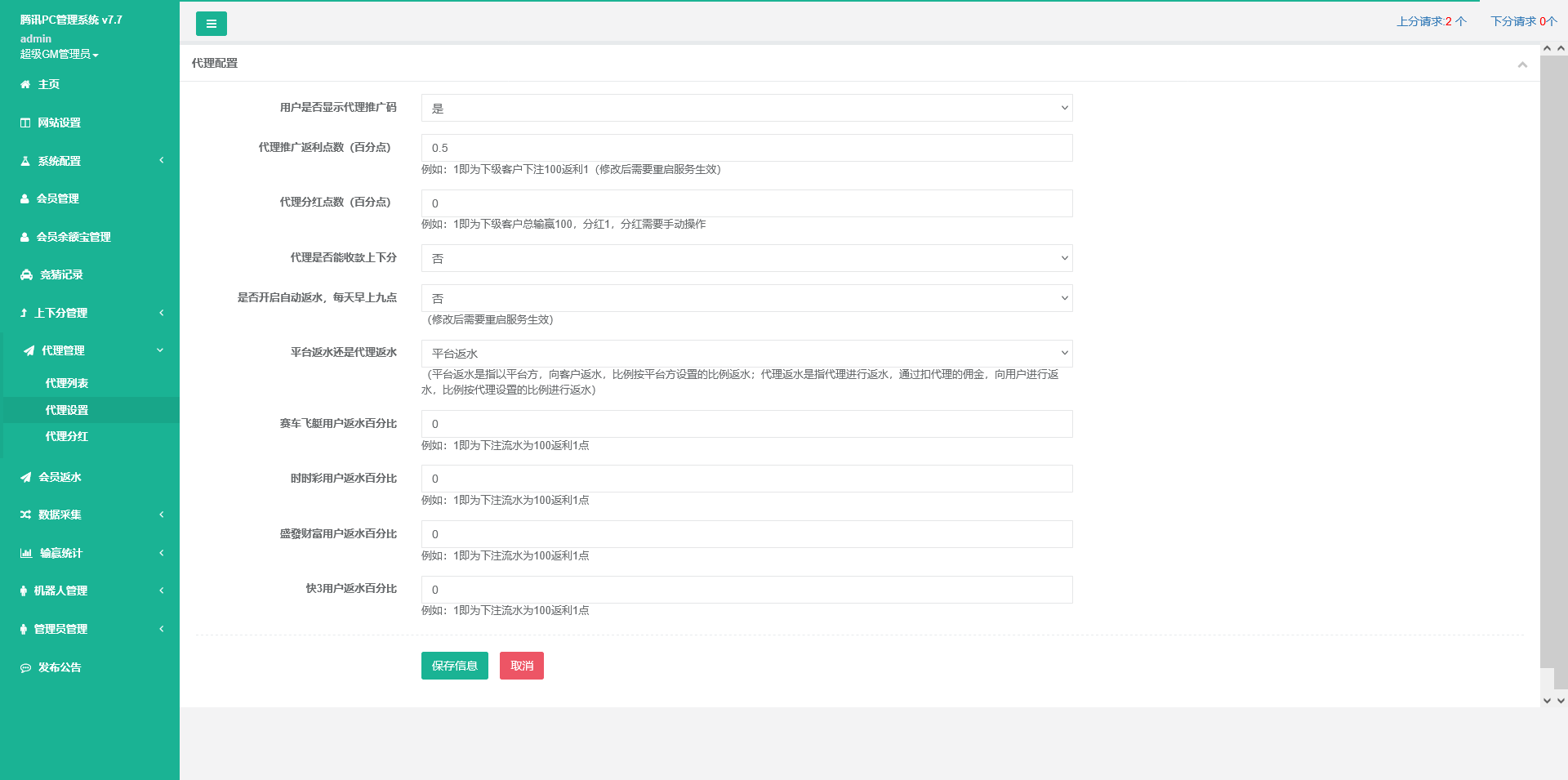The height and width of the screenshot is (780, 1568).
Task: Click the person icon for 机器人管理
Action: [24, 591]
